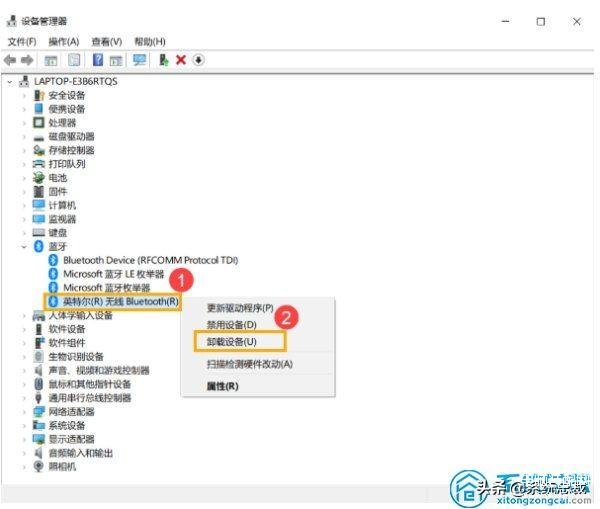
Task: Expand the 显示适配器 node
Action: (24, 439)
